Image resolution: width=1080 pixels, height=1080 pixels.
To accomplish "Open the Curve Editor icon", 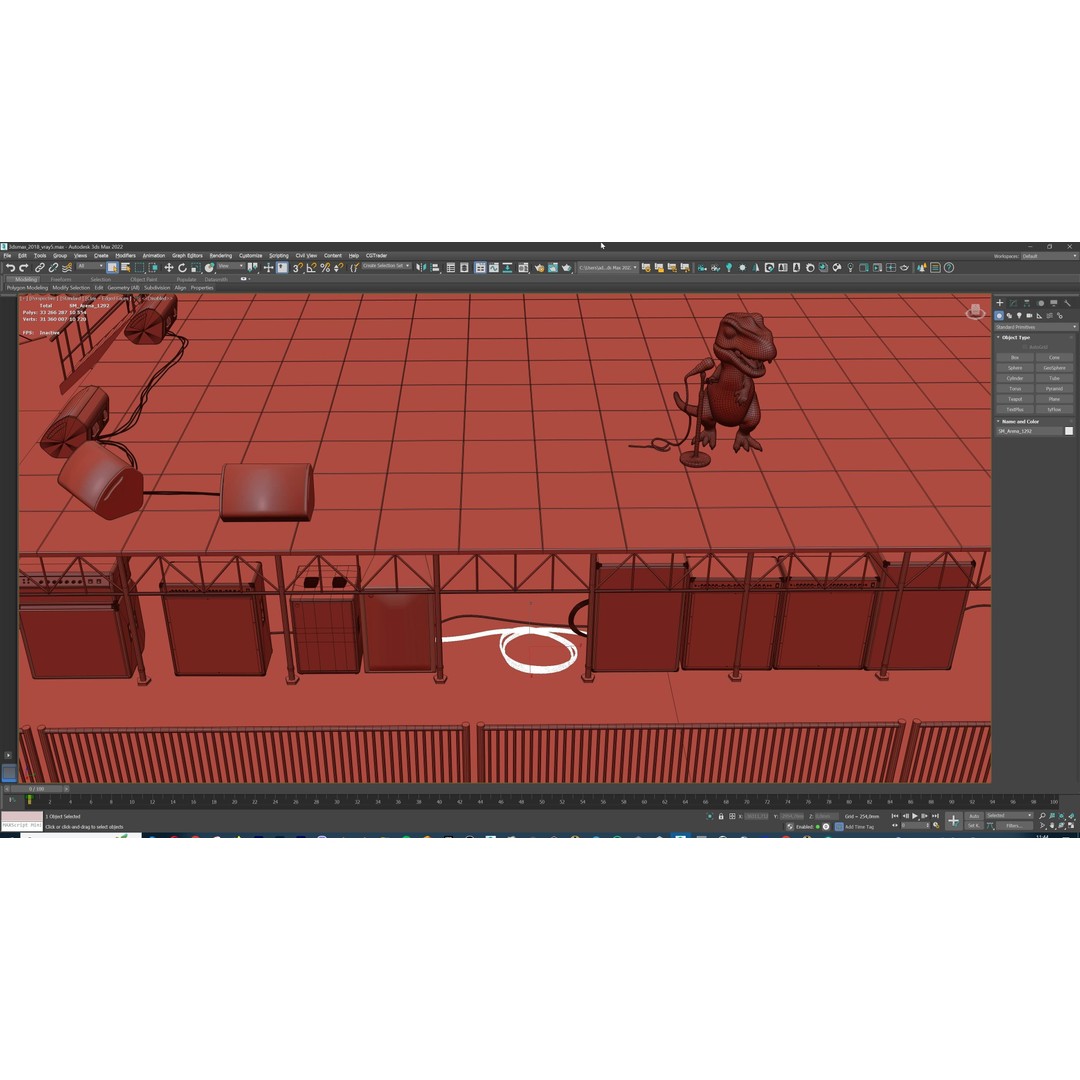I will [494, 267].
